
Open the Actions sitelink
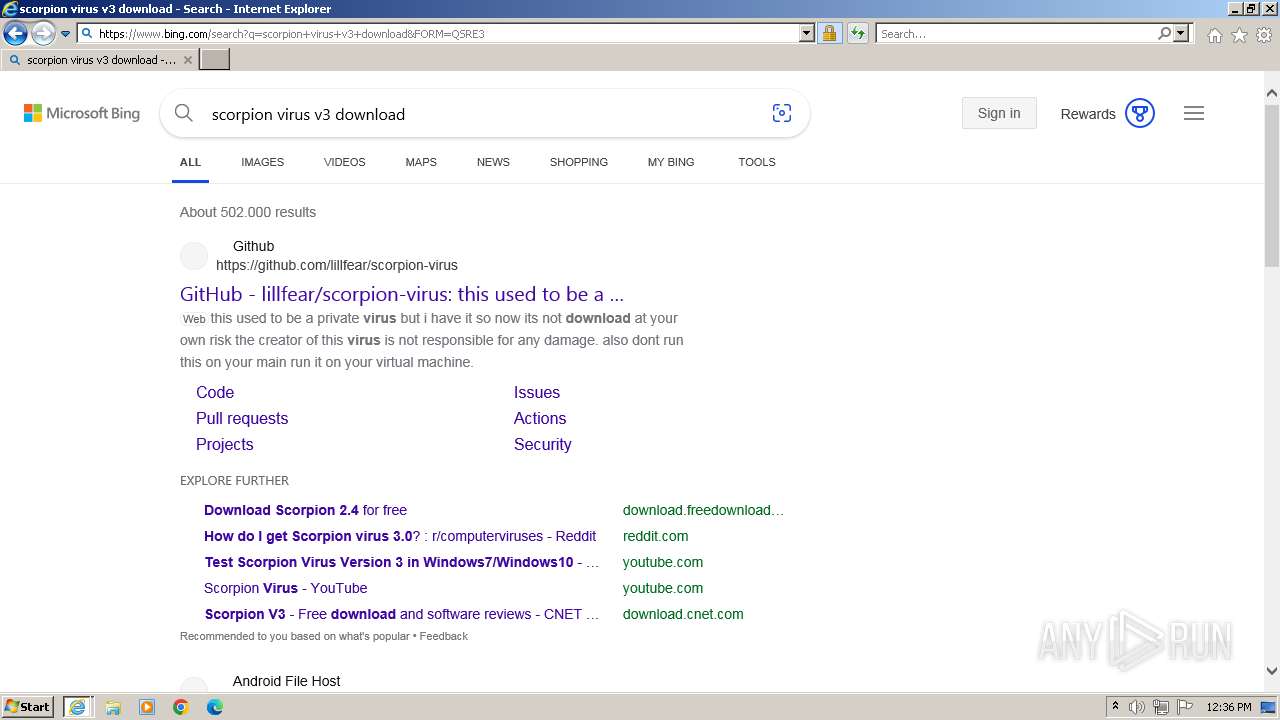[x=540, y=419]
